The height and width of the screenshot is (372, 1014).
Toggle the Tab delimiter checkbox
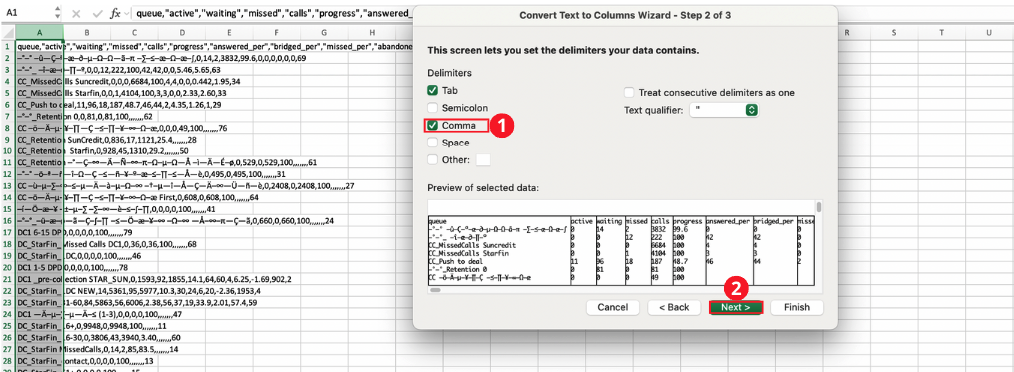pyautogui.click(x=433, y=91)
